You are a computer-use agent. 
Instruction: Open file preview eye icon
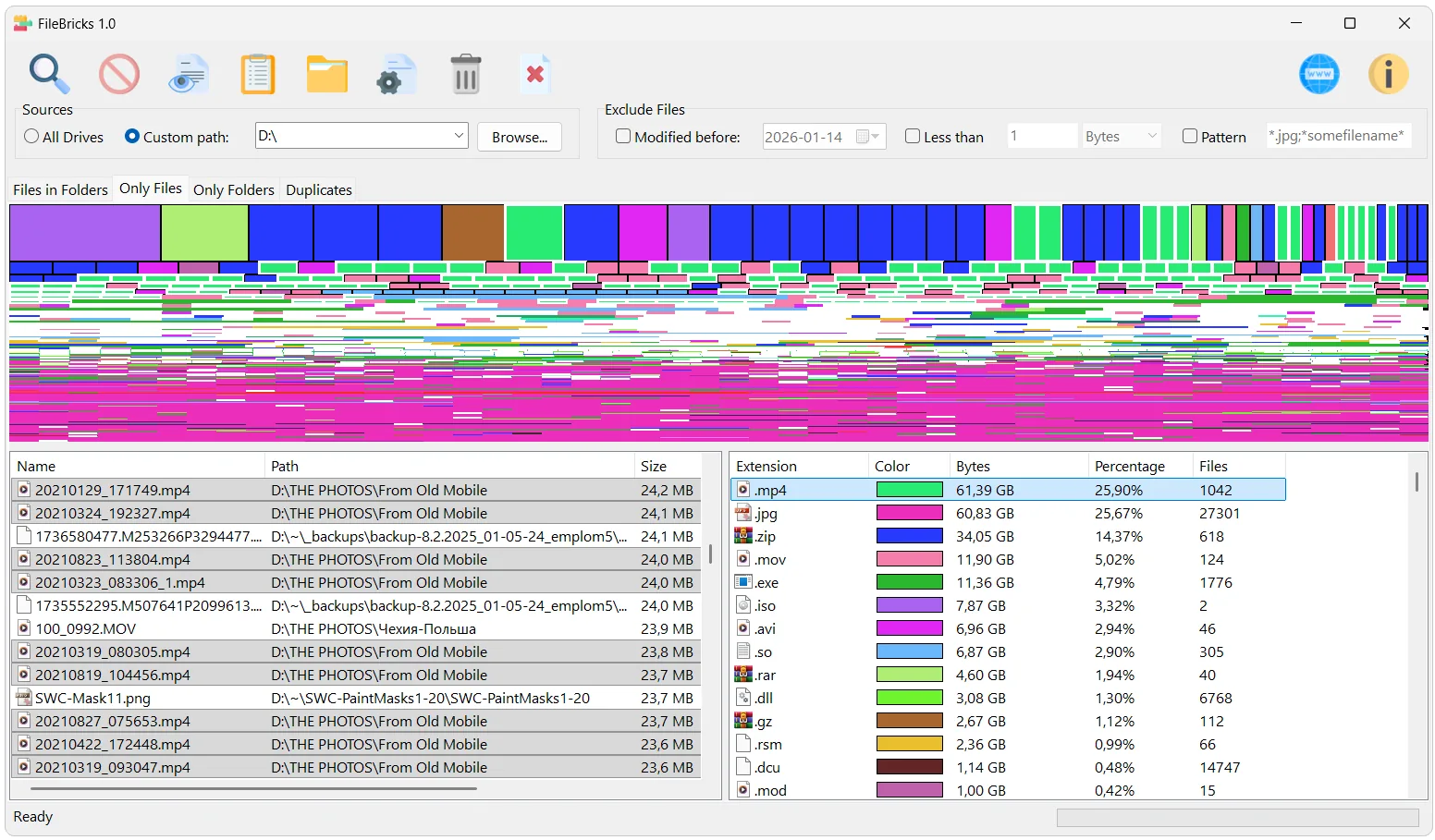pos(189,74)
